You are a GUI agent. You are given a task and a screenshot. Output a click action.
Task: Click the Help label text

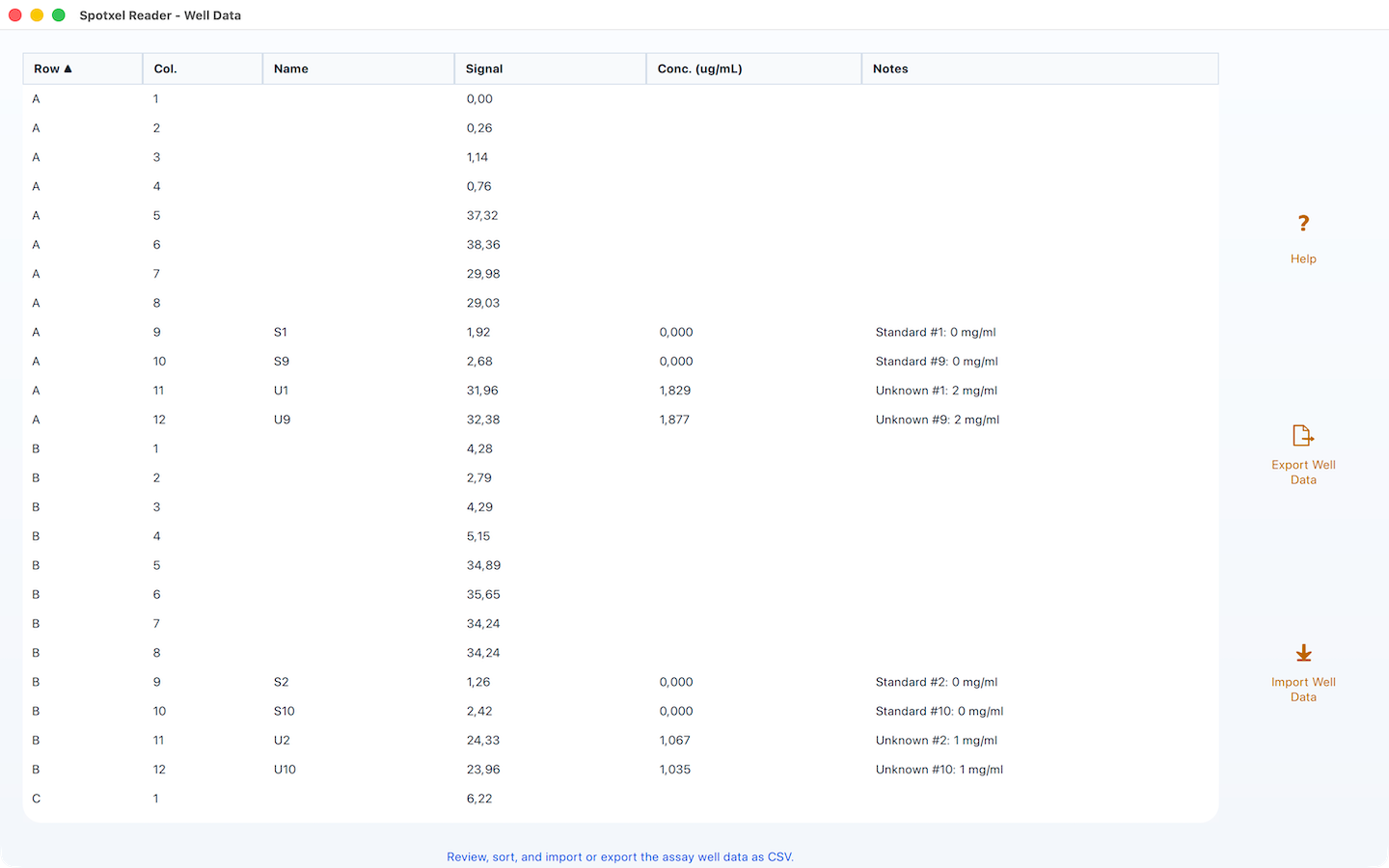click(x=1303, y=258)
